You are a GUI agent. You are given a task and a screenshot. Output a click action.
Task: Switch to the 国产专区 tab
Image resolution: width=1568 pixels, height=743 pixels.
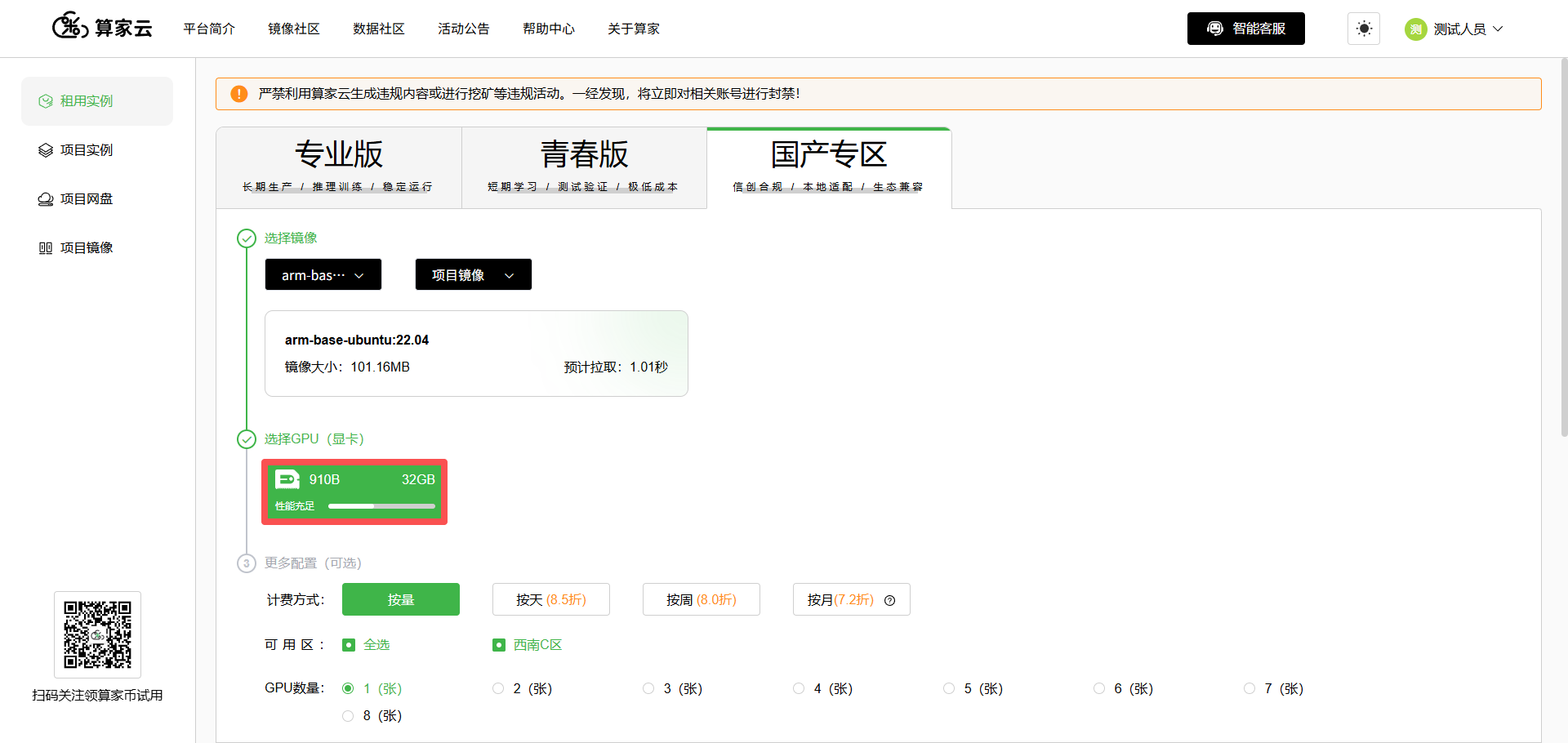[x=830, y=167]
